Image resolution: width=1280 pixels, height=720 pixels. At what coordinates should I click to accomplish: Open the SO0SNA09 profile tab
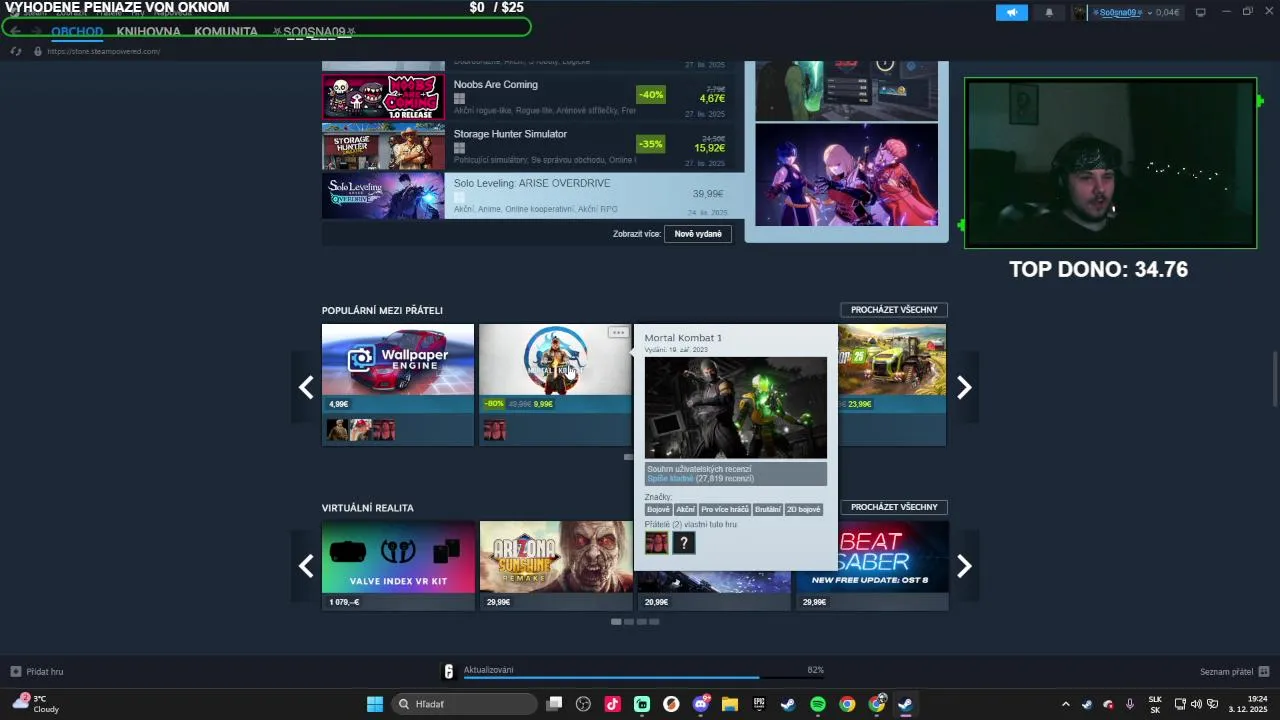(x=314, y=32)
